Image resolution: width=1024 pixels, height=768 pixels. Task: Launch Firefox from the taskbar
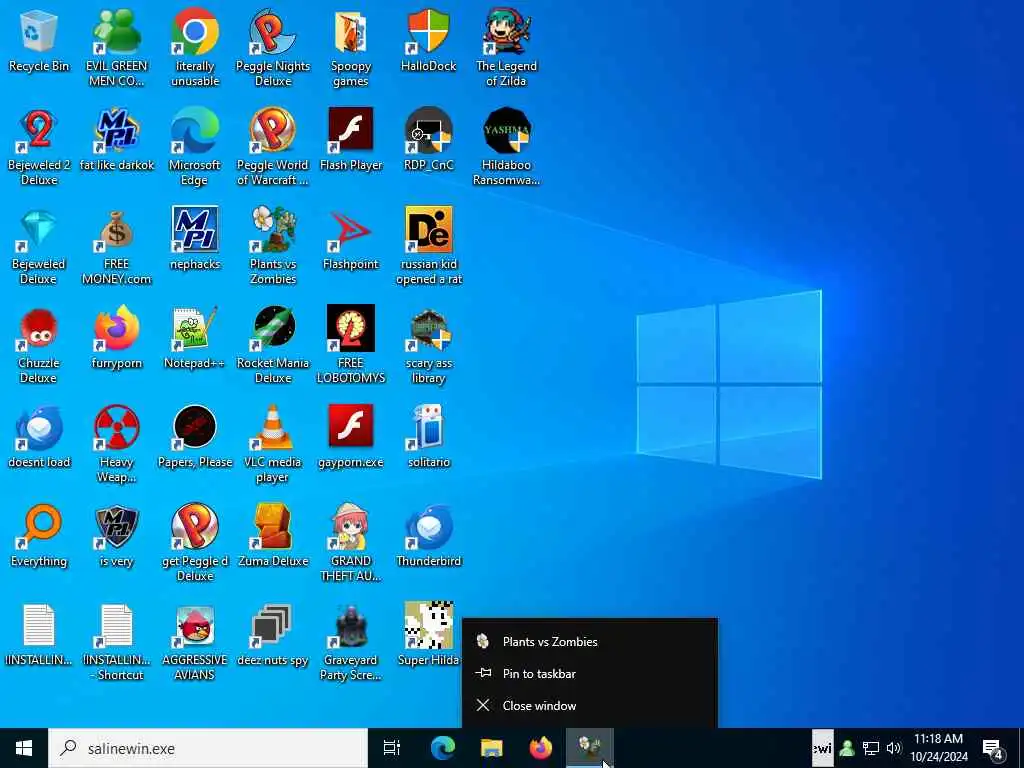point(541,748)
